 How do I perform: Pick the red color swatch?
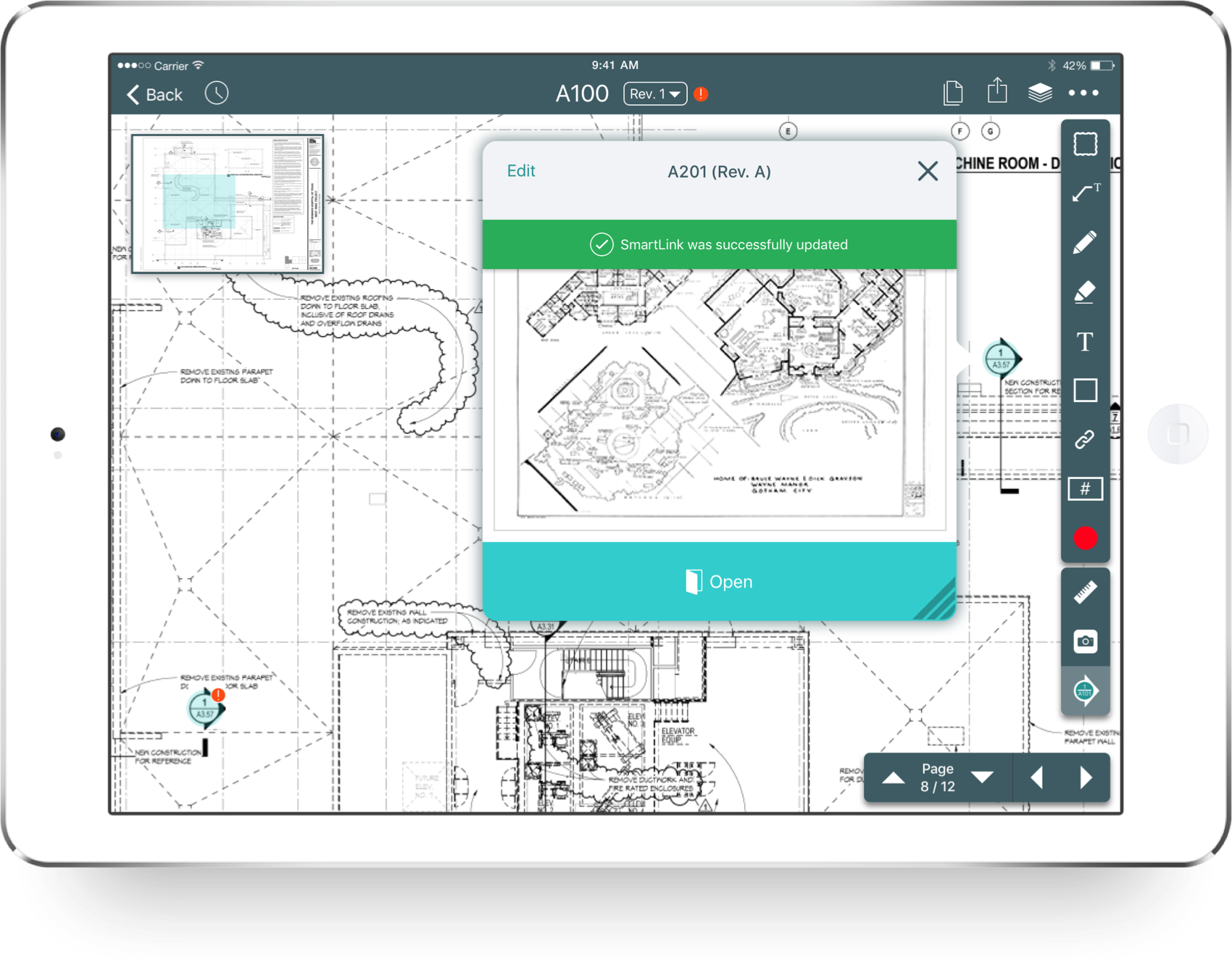tap(1085, 538)
